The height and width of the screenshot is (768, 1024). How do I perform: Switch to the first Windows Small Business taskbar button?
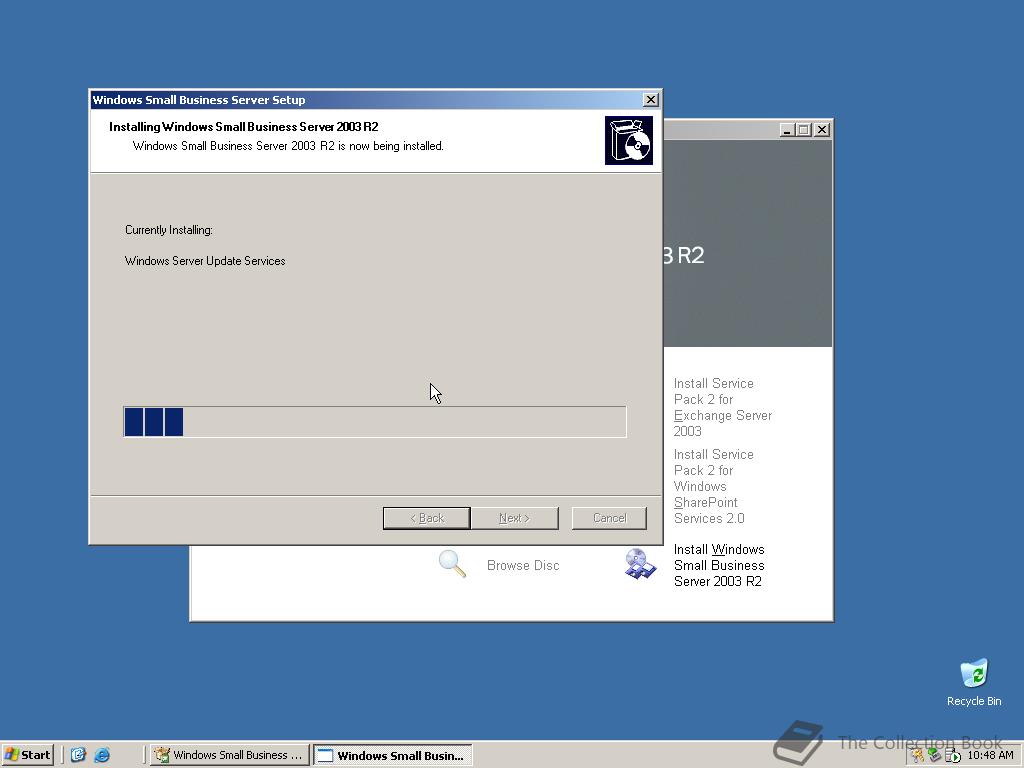(x=229, y=755)
